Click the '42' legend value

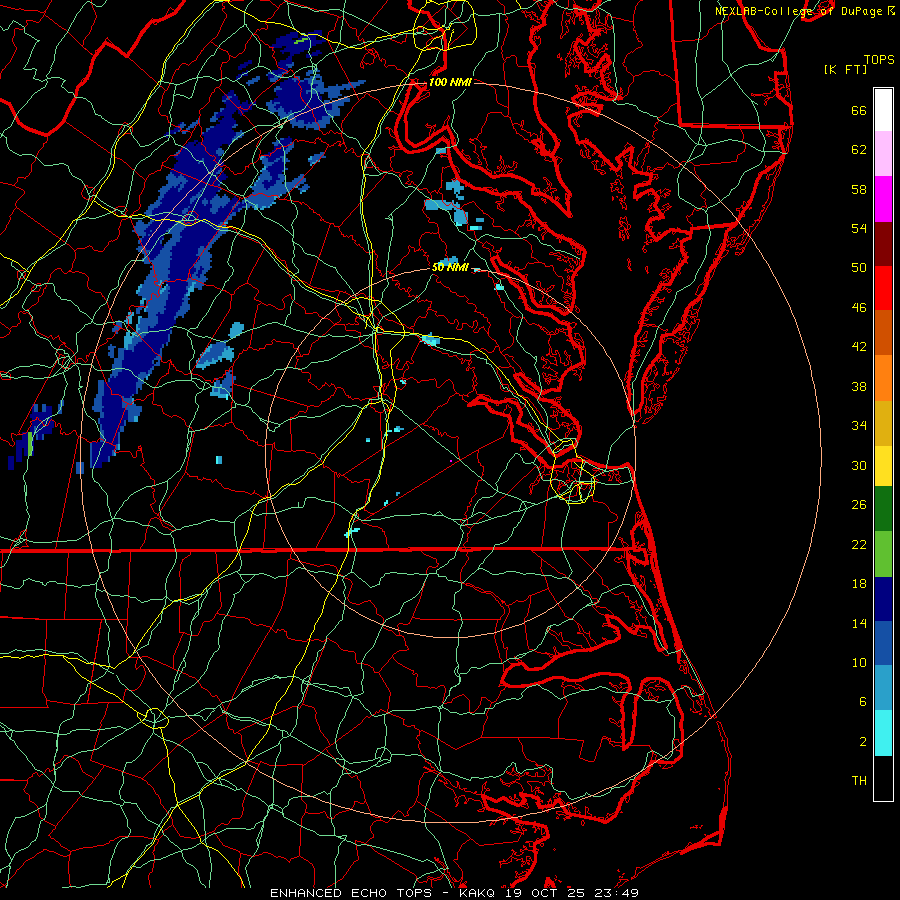tap(859, 347)
